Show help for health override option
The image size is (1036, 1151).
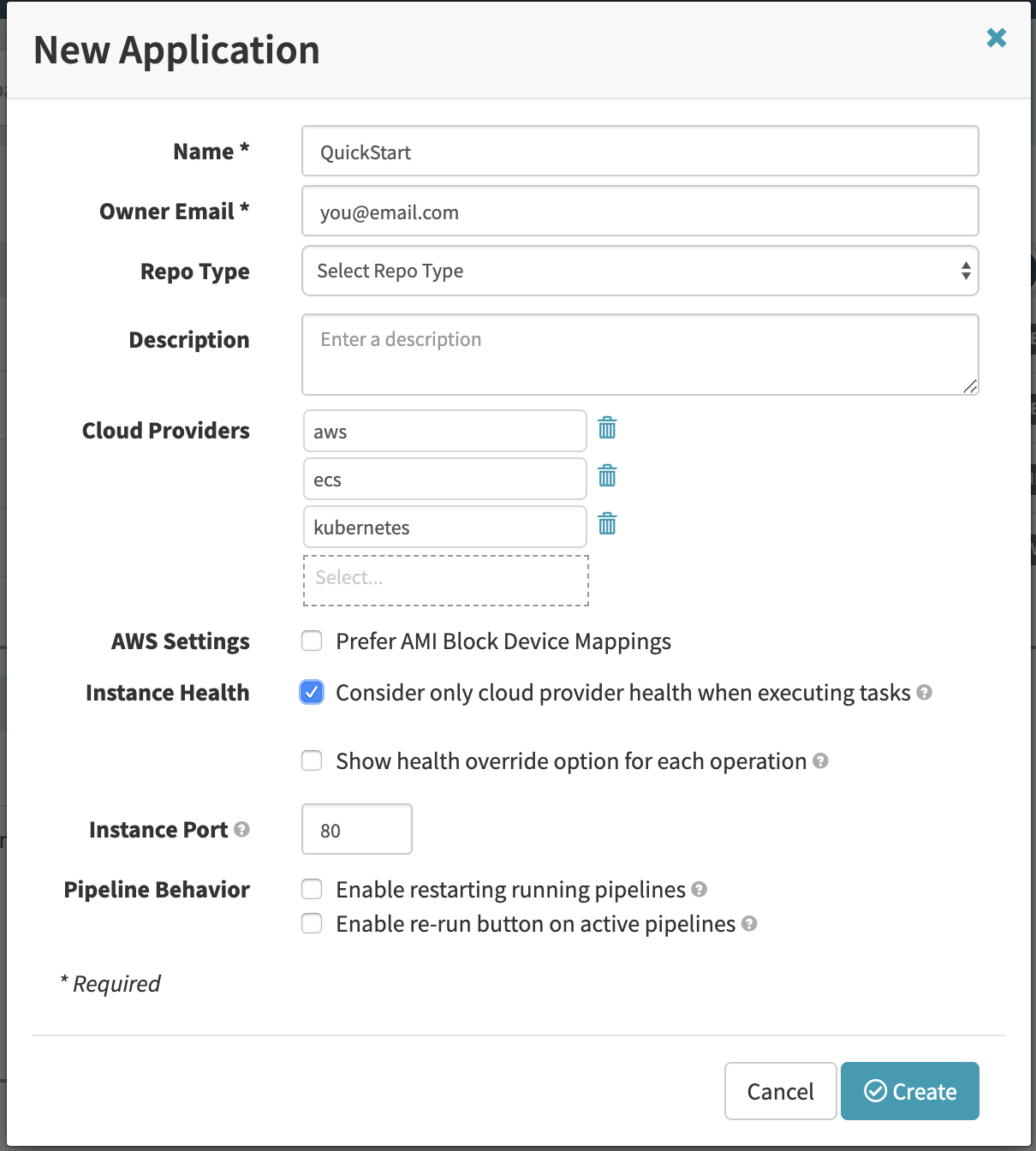click(820, 760)
